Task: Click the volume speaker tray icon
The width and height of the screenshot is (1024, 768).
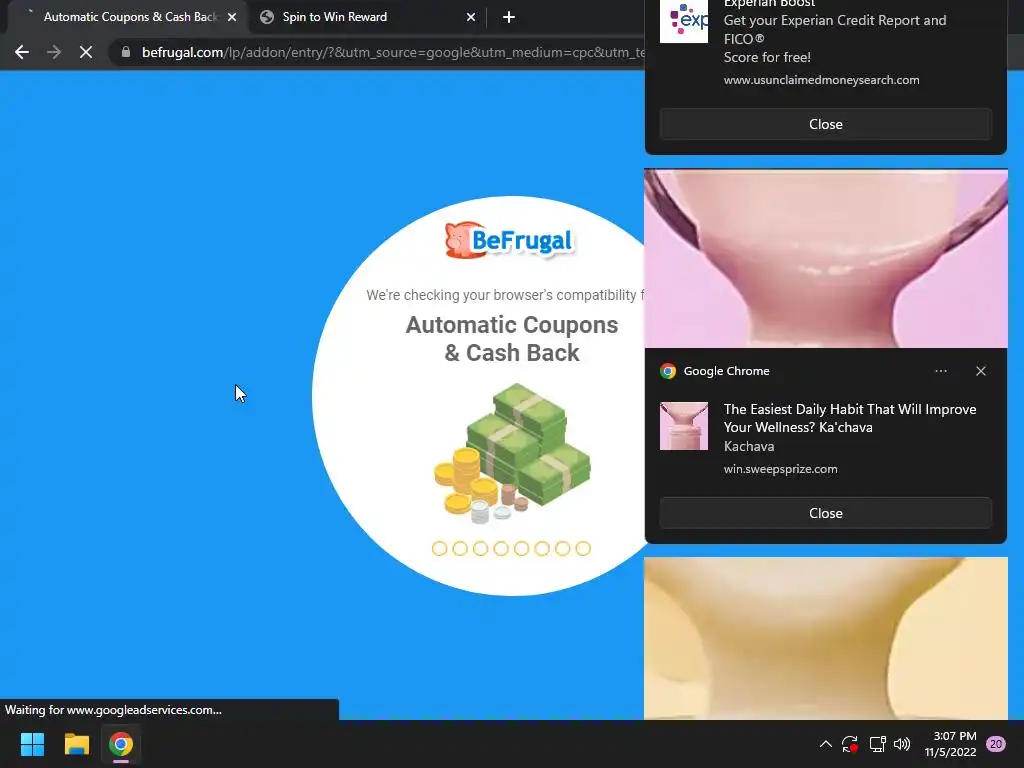Action: tap(902, 744)
